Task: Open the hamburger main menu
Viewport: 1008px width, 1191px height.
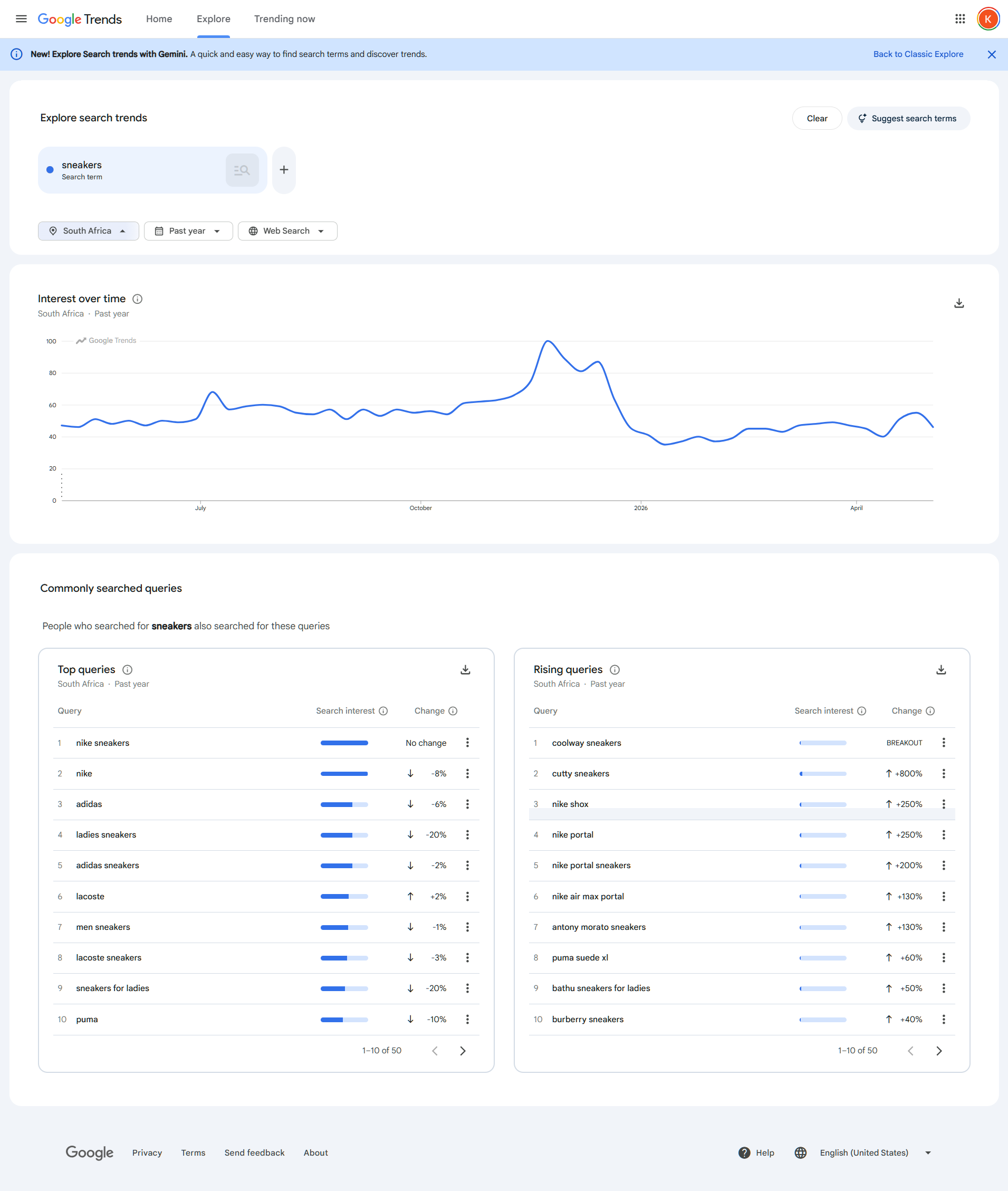Action: 21,19
